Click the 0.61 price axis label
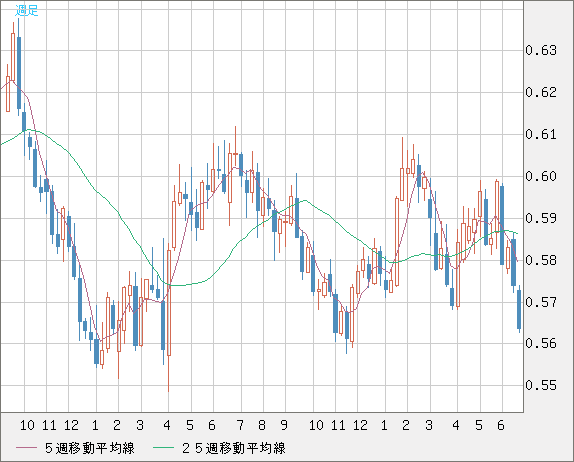 coord(541,134)
